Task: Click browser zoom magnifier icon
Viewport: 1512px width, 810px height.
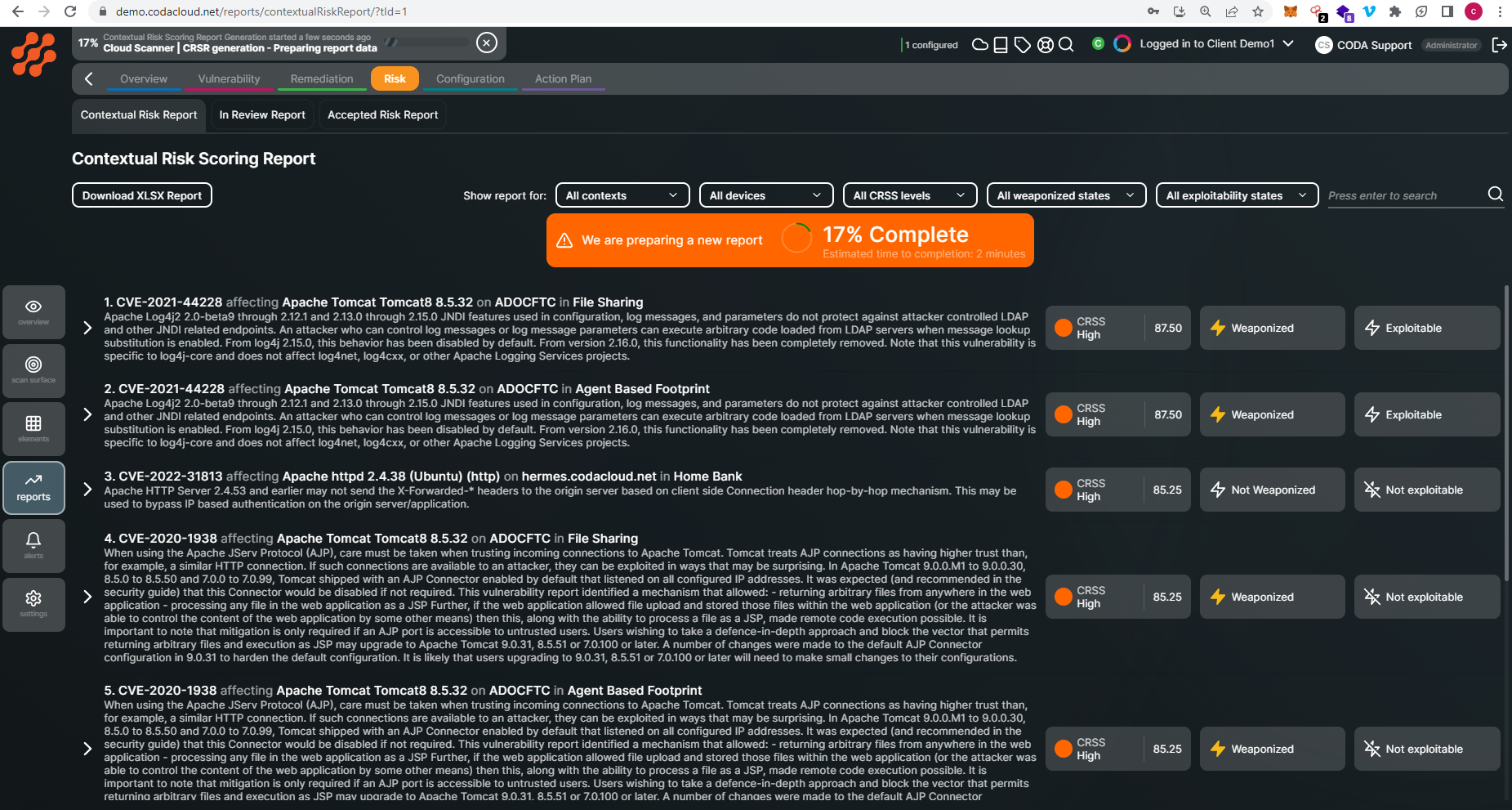Action: tap(1206, 11)
